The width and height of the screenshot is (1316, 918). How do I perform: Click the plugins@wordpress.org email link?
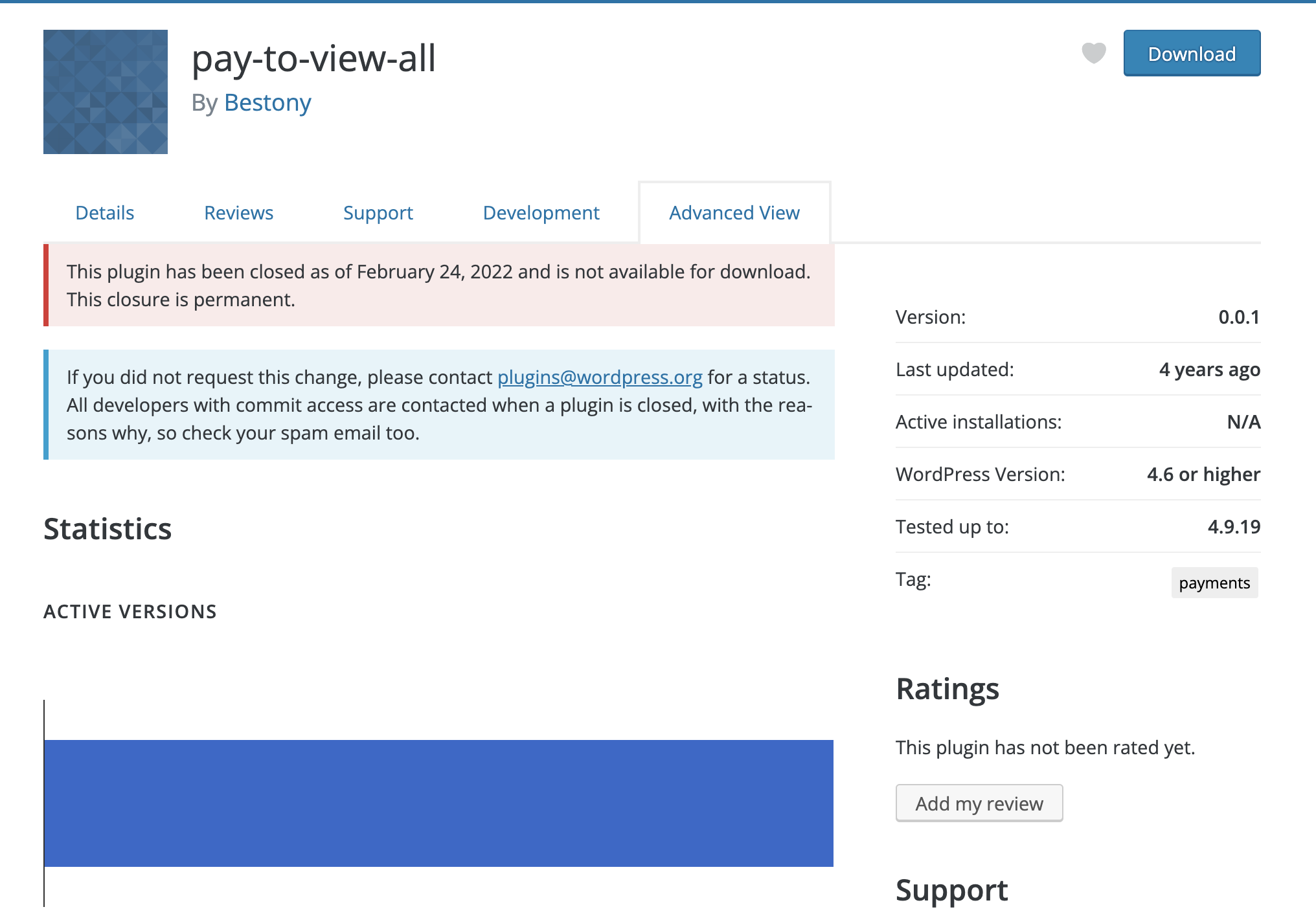[x=600, y=377]
